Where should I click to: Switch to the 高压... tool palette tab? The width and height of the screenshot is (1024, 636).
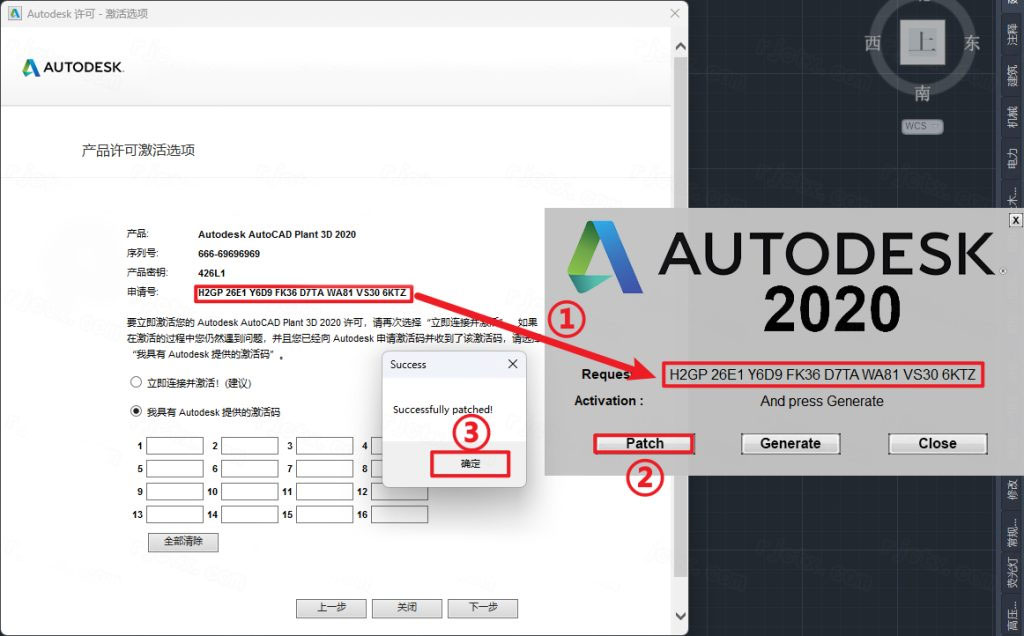tap(1012, 617)
